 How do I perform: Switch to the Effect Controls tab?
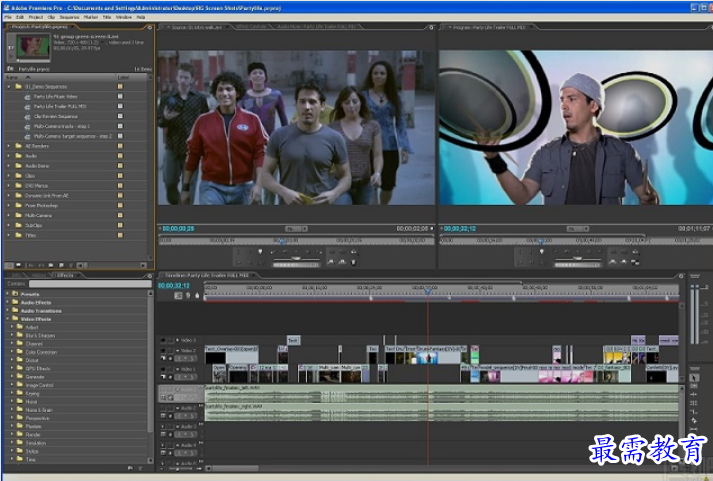(251, 27)
